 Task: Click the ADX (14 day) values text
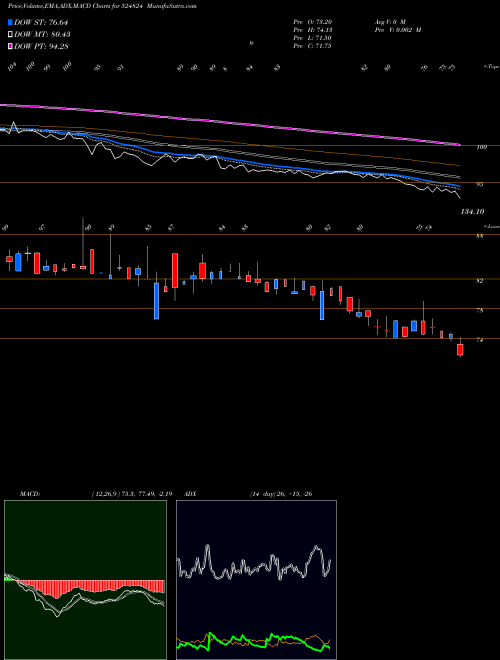(x=281, y=494)
